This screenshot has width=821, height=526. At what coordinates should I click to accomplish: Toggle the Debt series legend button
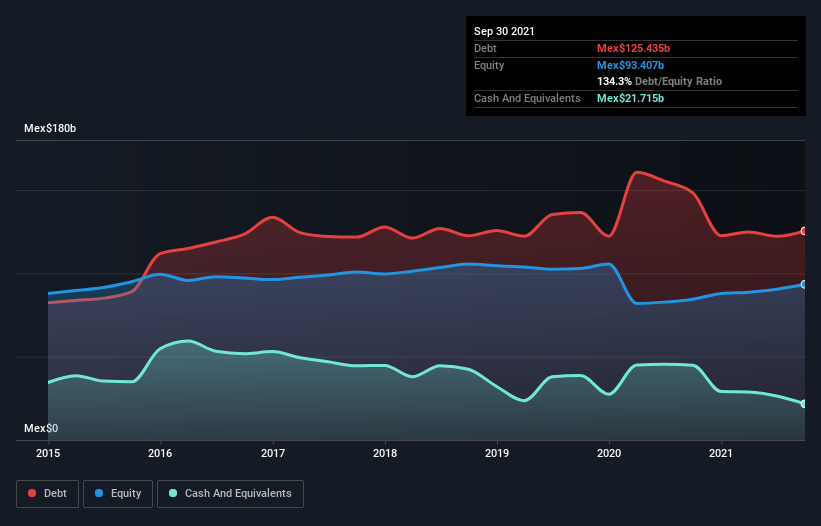pyautogui.click(x=47, y=494)
